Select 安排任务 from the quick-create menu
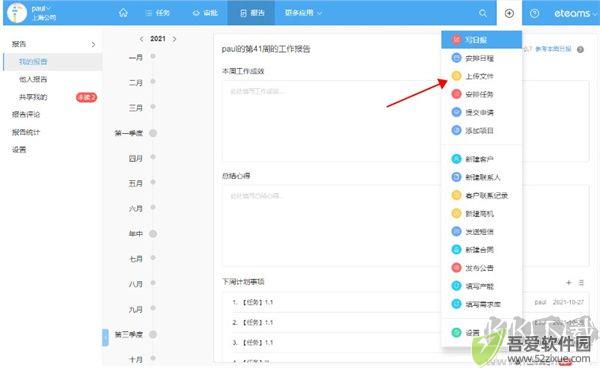Screen dimensions: 600x368 pos(481,94)
